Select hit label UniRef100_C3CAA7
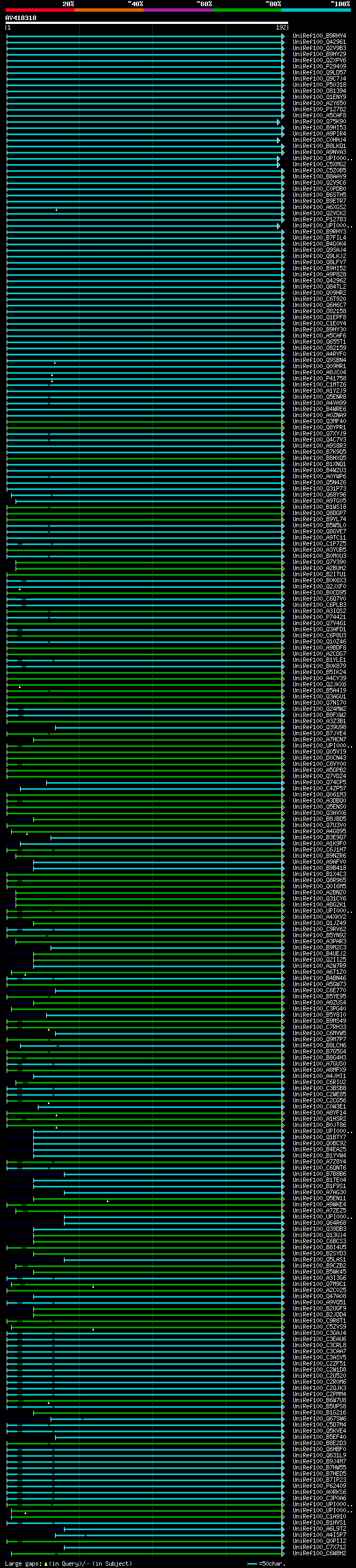Image resolution: width=356 pixels, height=1568 pixels. (x=319, y=1351)
